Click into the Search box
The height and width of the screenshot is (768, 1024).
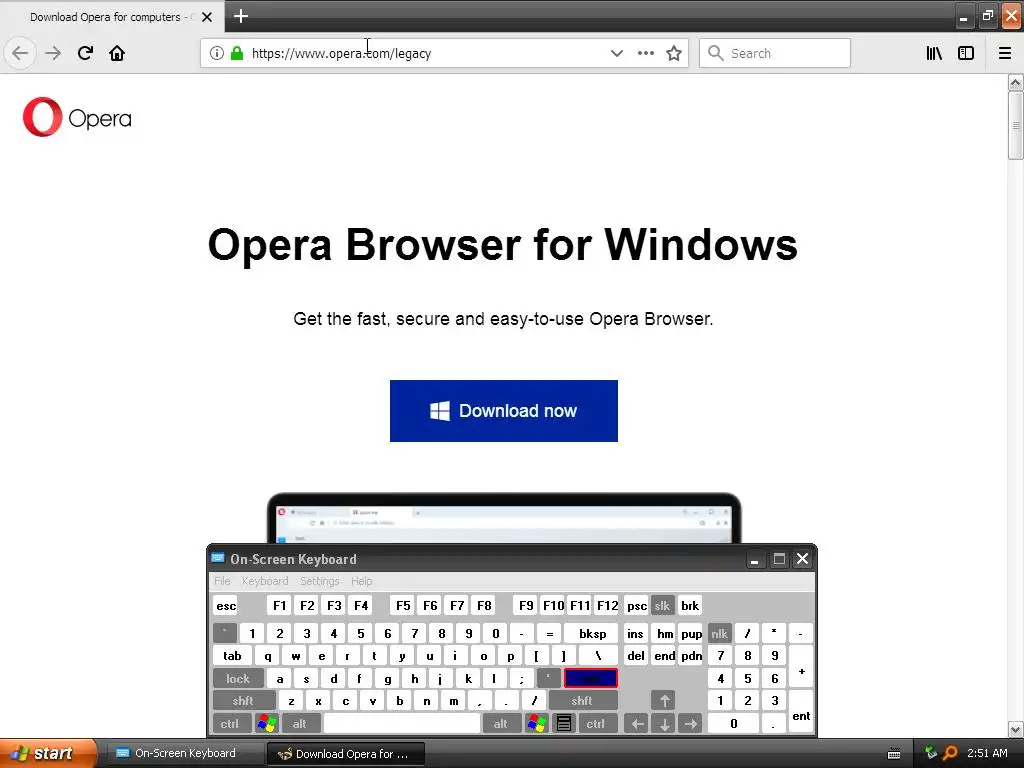775,53
